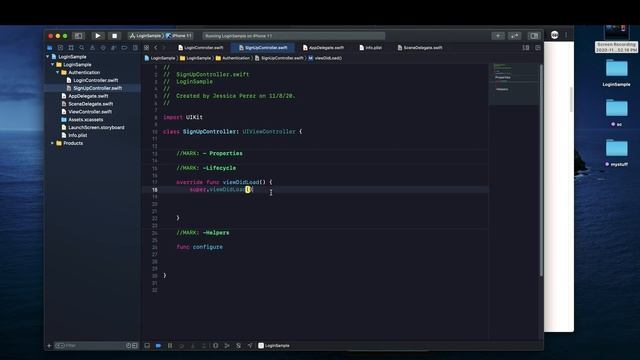This screenshot has width=640, height=360.
Task: Pause program execution button in debug bar
Action: (170, 346)
